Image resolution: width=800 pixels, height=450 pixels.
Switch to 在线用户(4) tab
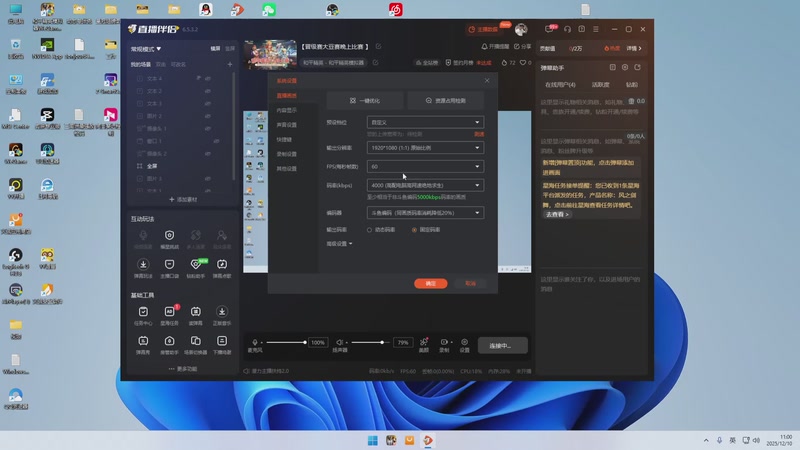click(560, 85)
